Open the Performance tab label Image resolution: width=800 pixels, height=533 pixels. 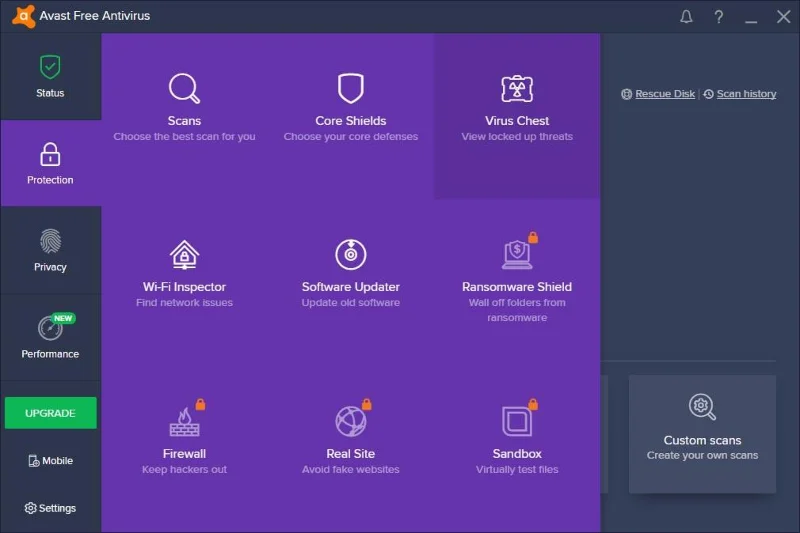[50, 354]
